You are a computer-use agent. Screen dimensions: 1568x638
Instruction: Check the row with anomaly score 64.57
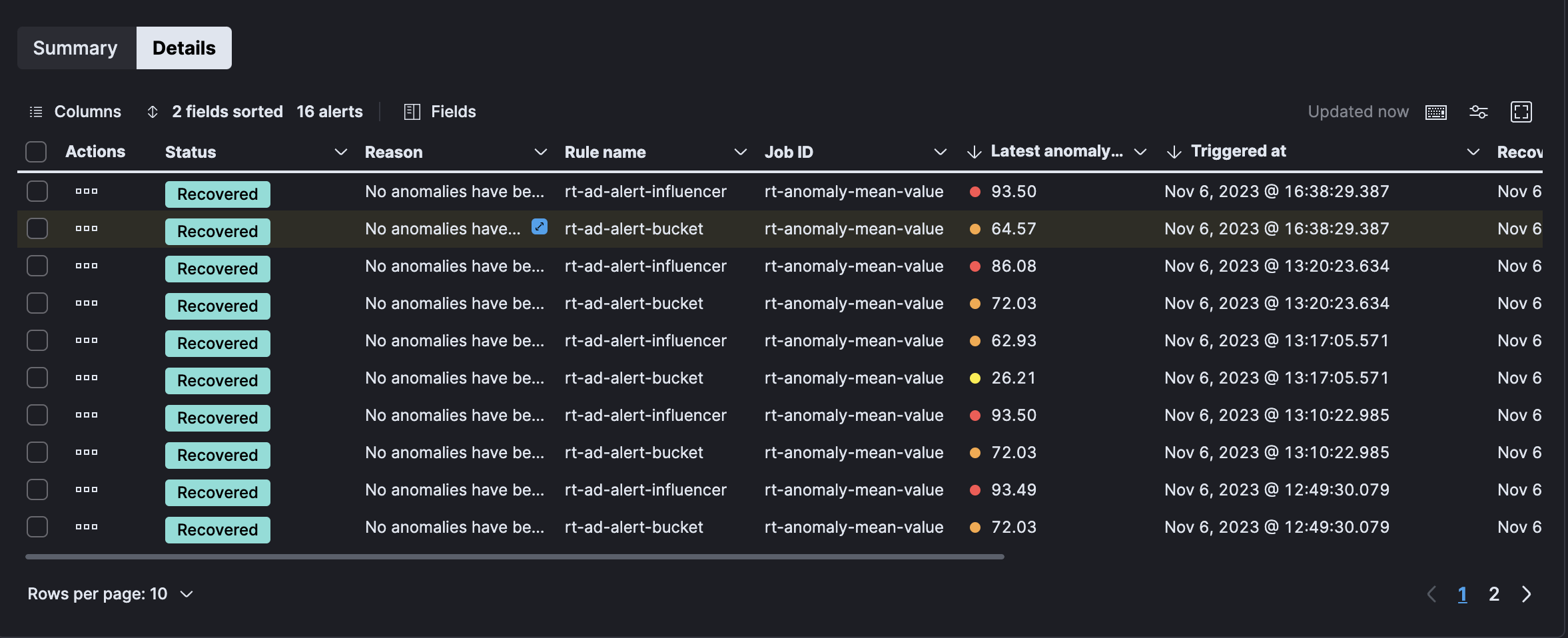(37, 228)
